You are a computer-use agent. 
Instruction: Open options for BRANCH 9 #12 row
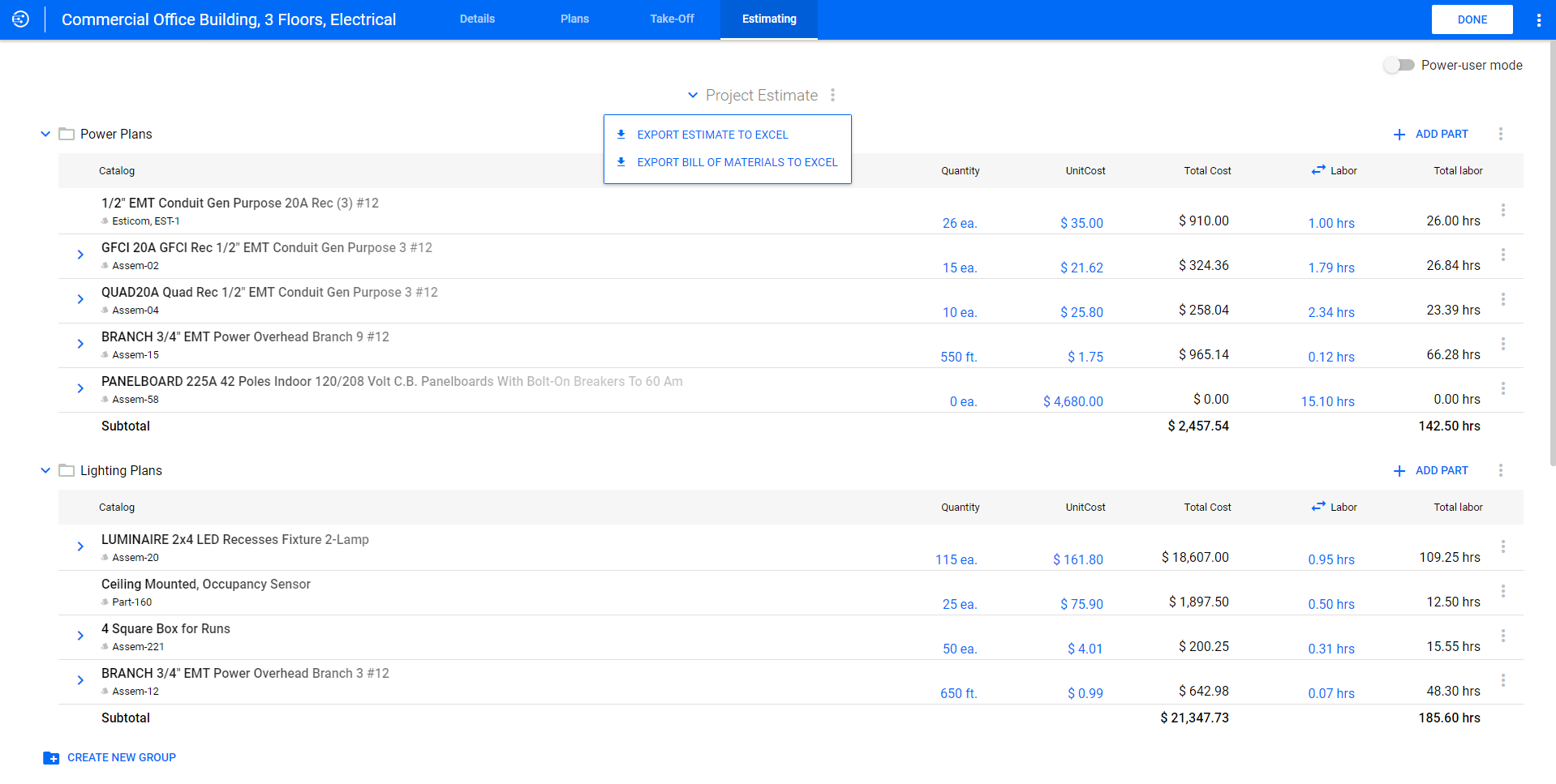coord(1503,344)
